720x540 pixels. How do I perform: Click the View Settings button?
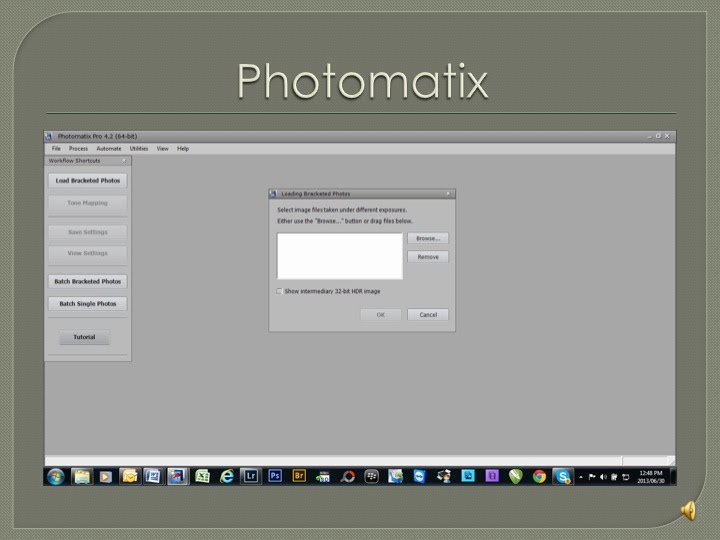tap(88, 253)
